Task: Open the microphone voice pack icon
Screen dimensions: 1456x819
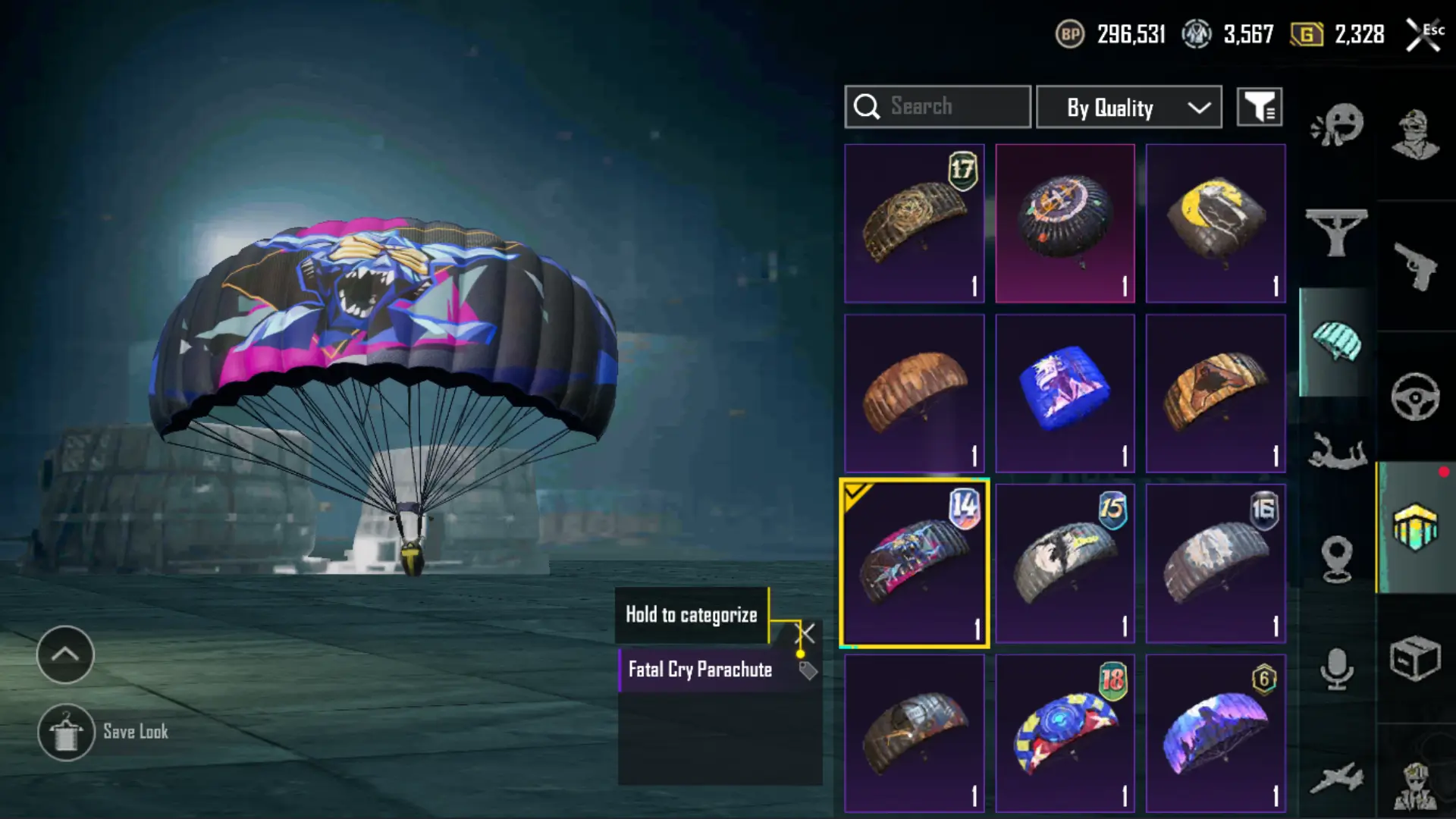Action: 1337,669
